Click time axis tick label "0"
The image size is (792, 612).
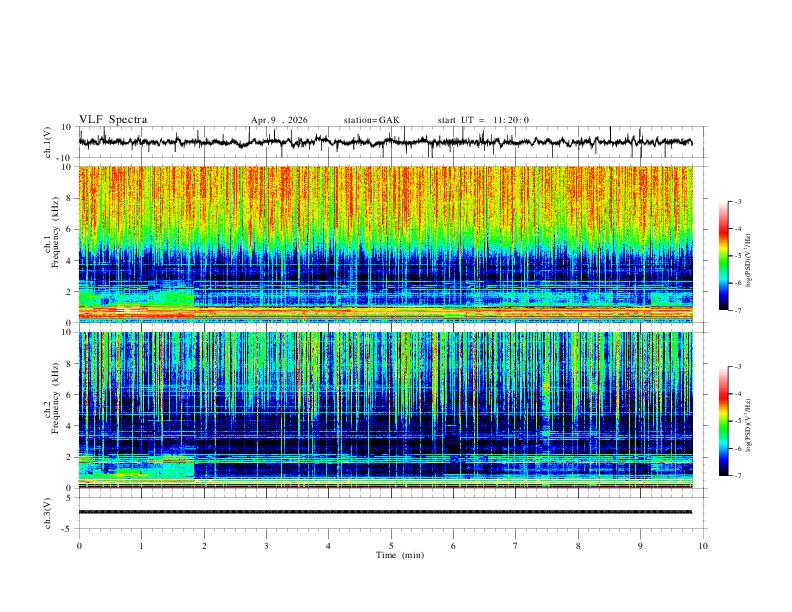point(79,546)
